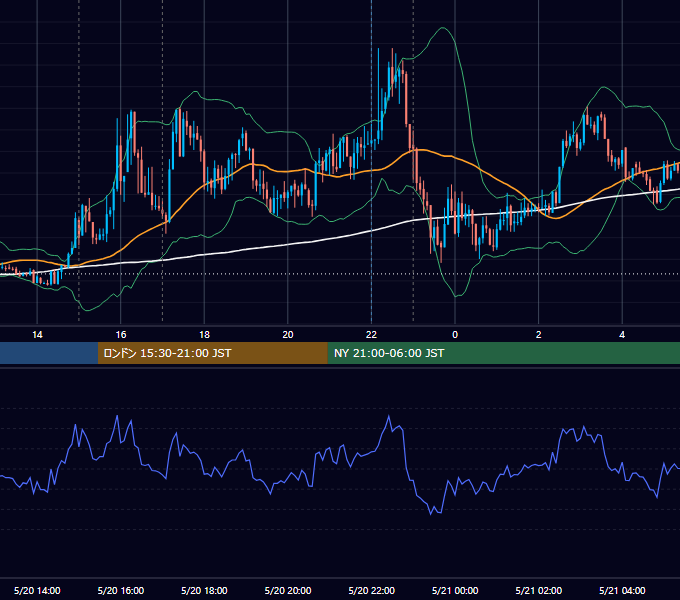
Task: Click the 5/20 22:00 oscillator axis label
Action: (x=372, y=590)
